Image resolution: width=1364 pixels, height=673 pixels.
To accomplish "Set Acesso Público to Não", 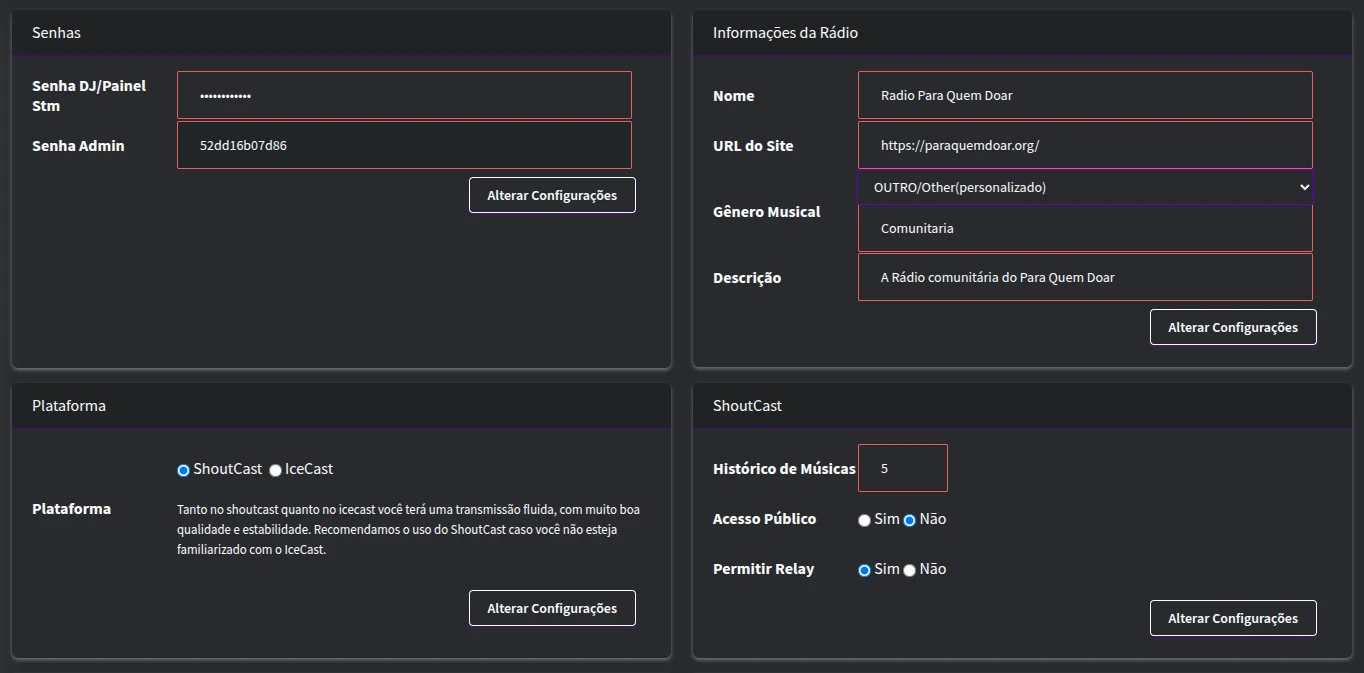I will pos(909,520).
